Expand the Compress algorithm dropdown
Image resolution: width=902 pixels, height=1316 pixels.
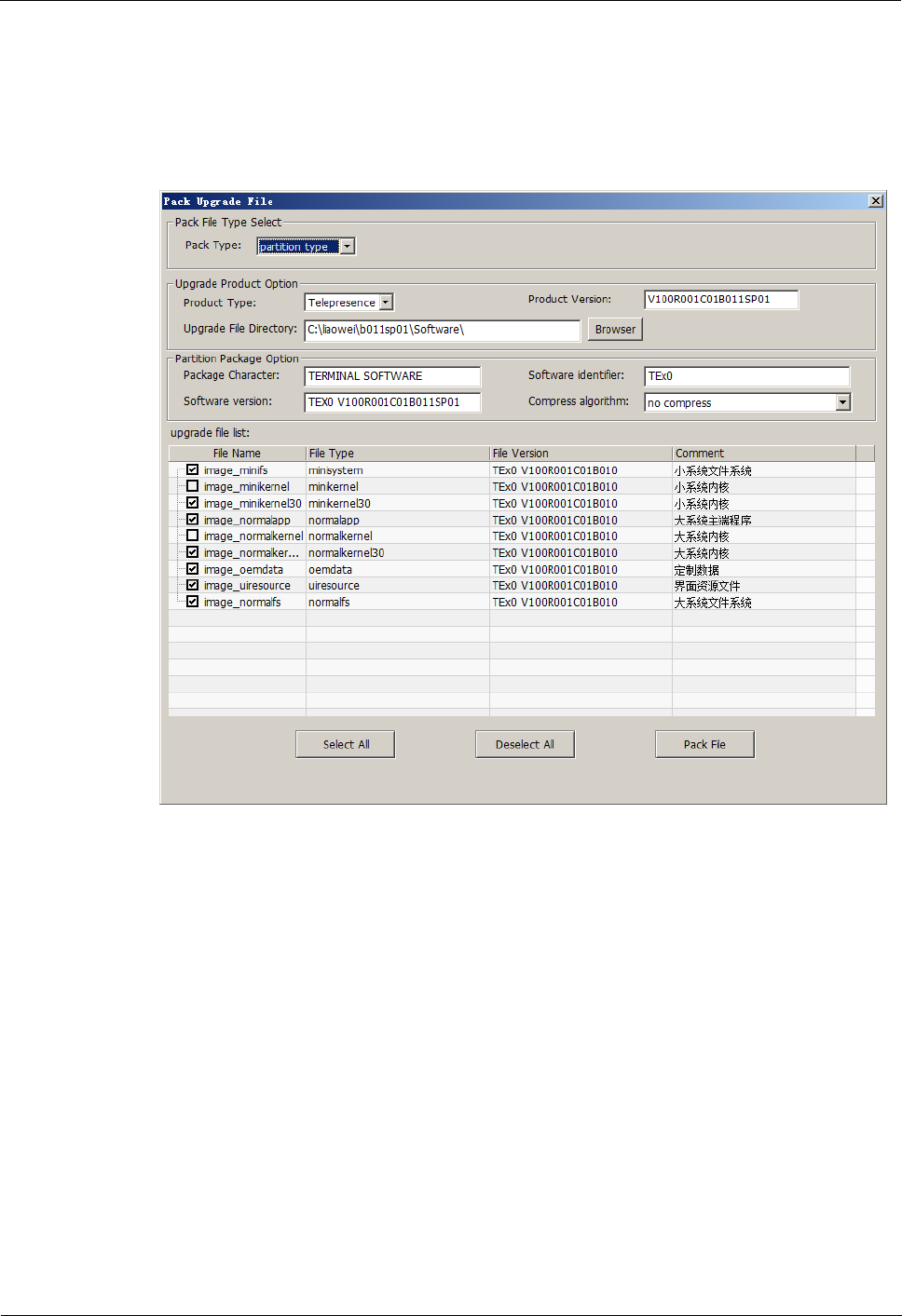click(x=842, y=402)
